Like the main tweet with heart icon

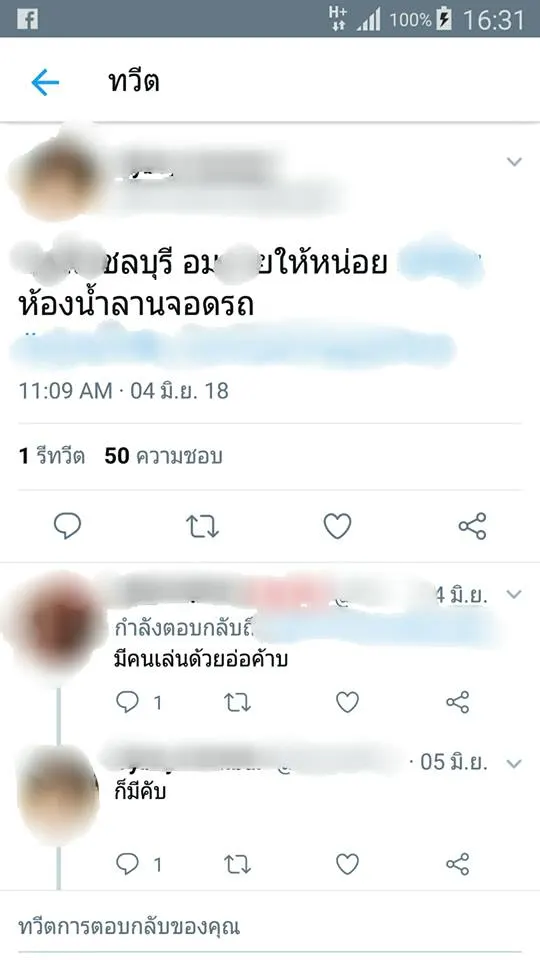(x=337, y=526)
